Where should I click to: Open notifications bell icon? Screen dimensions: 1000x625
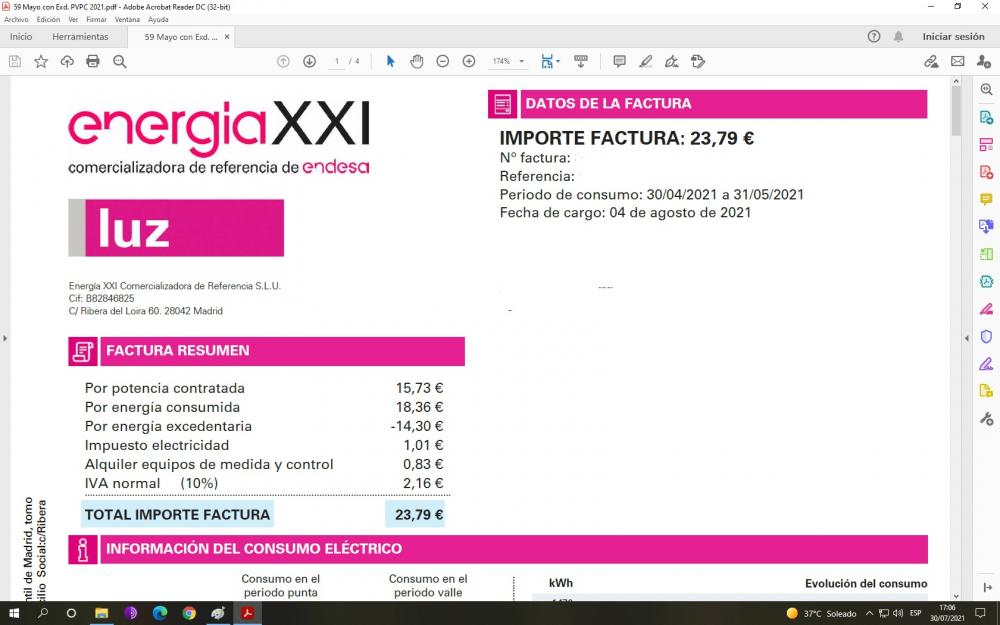pyautogui.click(x=898, y=36)
